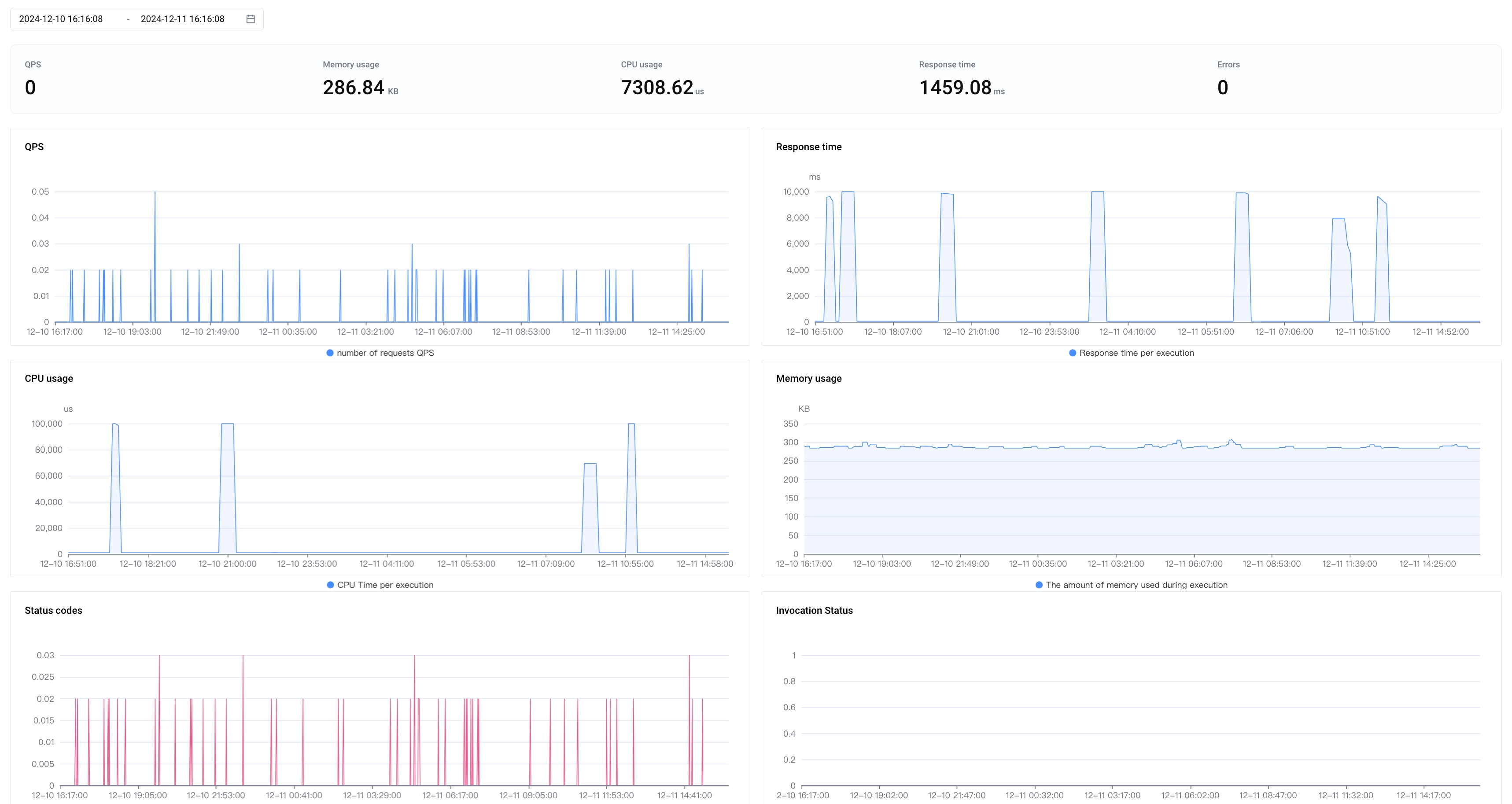Toggle the number of requests QPS legend
Screen dimensions: 1512x804
[380, 353]
